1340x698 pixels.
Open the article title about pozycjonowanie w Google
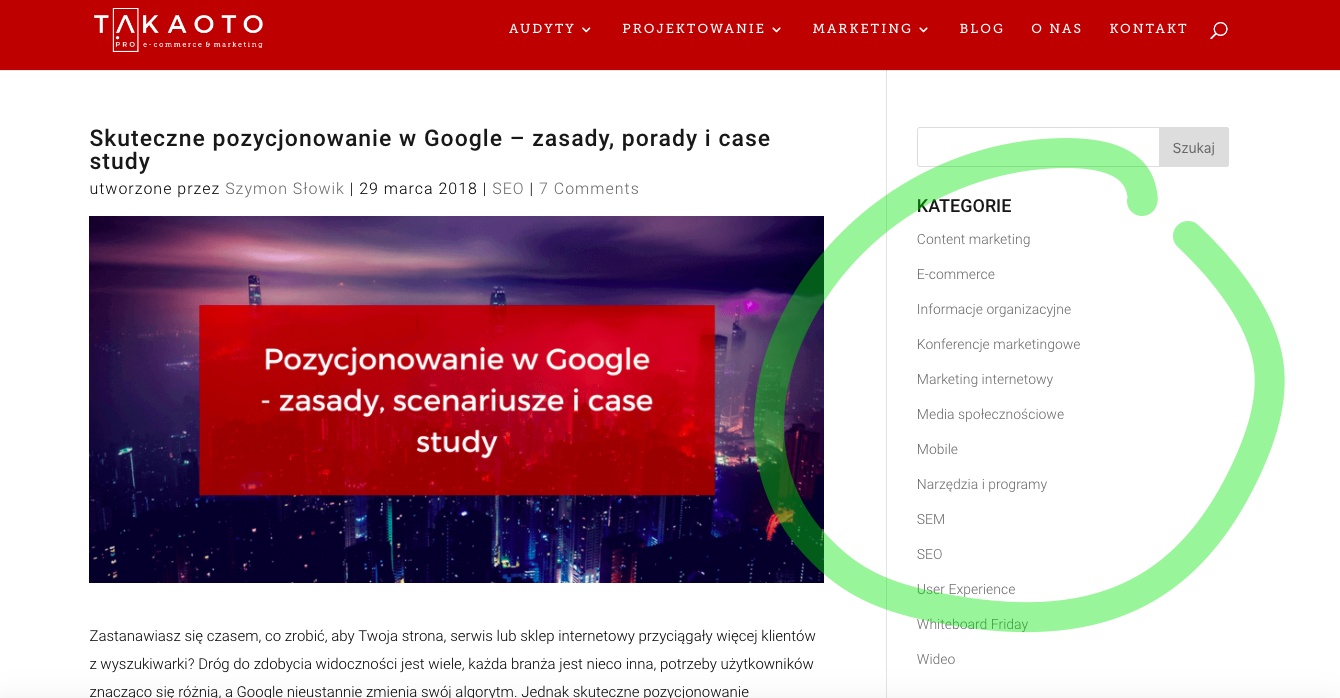click(x=430, y=150)
